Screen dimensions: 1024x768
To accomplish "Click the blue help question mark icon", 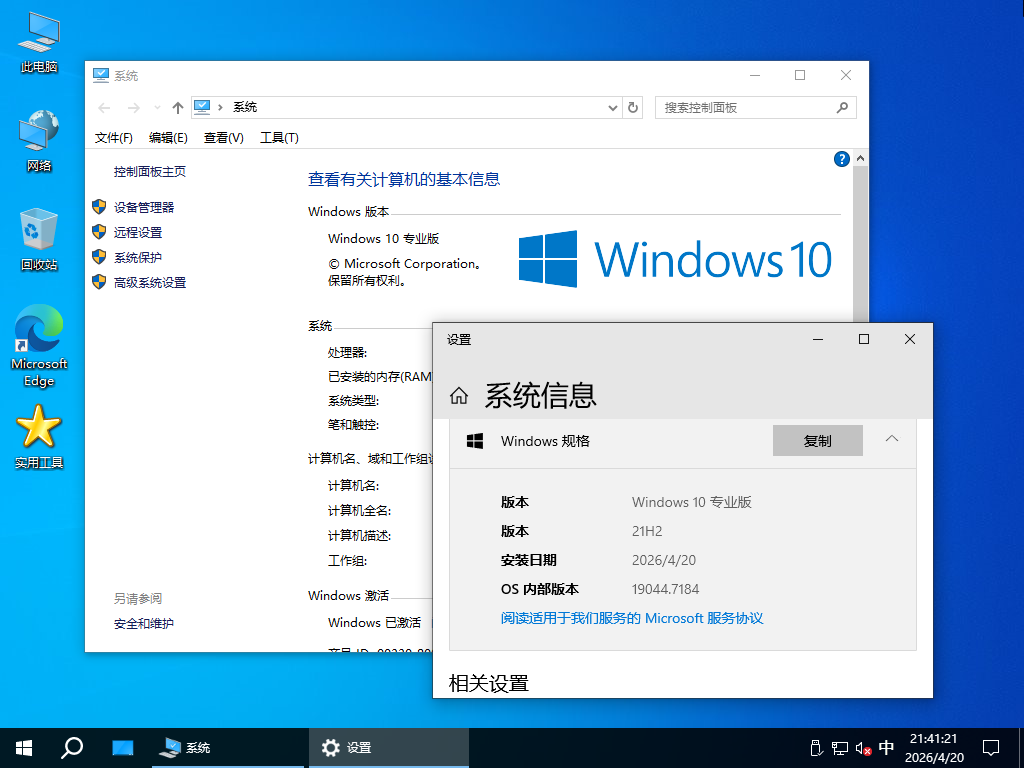I will tap(842, 159).
